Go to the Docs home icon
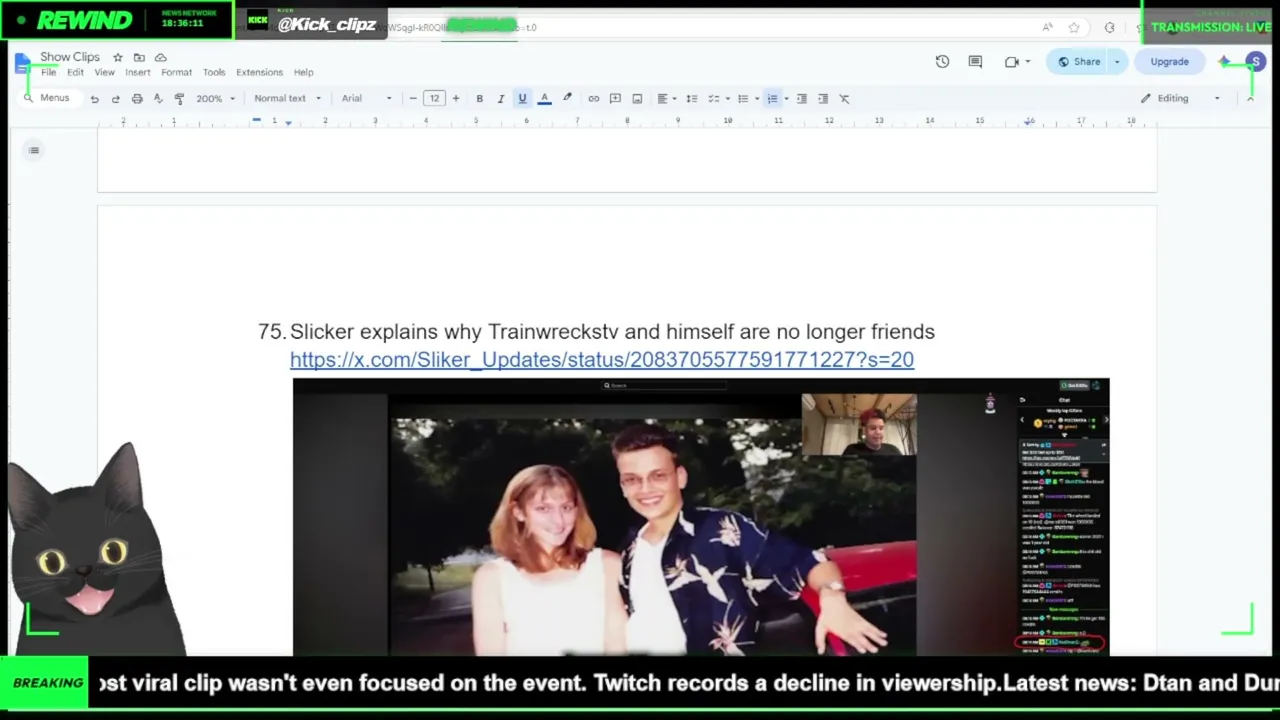Viewport: 1280px width, 720px height. (x=23, y=64)
